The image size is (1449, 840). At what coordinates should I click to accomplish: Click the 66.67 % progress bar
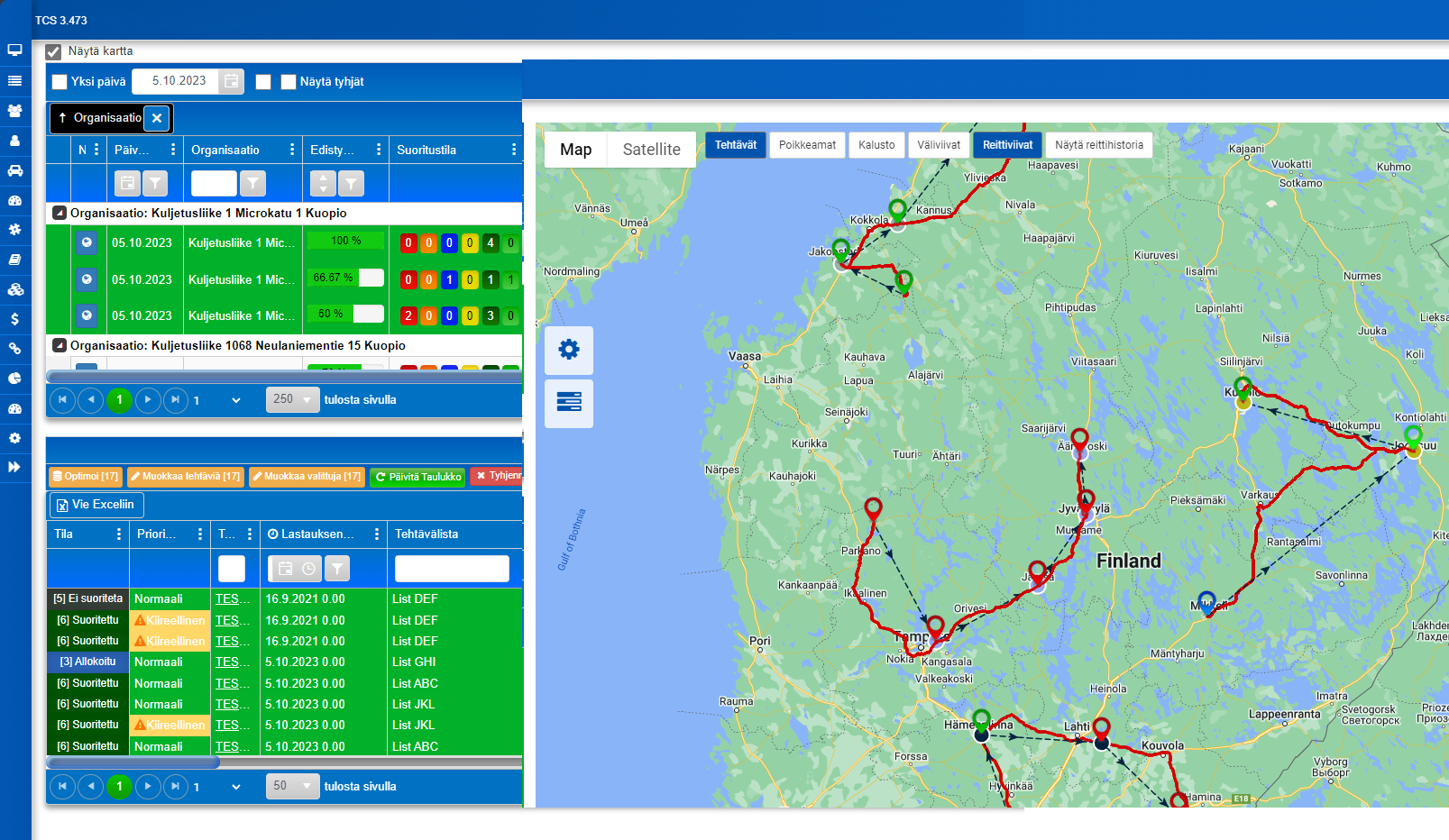(345, 278)
